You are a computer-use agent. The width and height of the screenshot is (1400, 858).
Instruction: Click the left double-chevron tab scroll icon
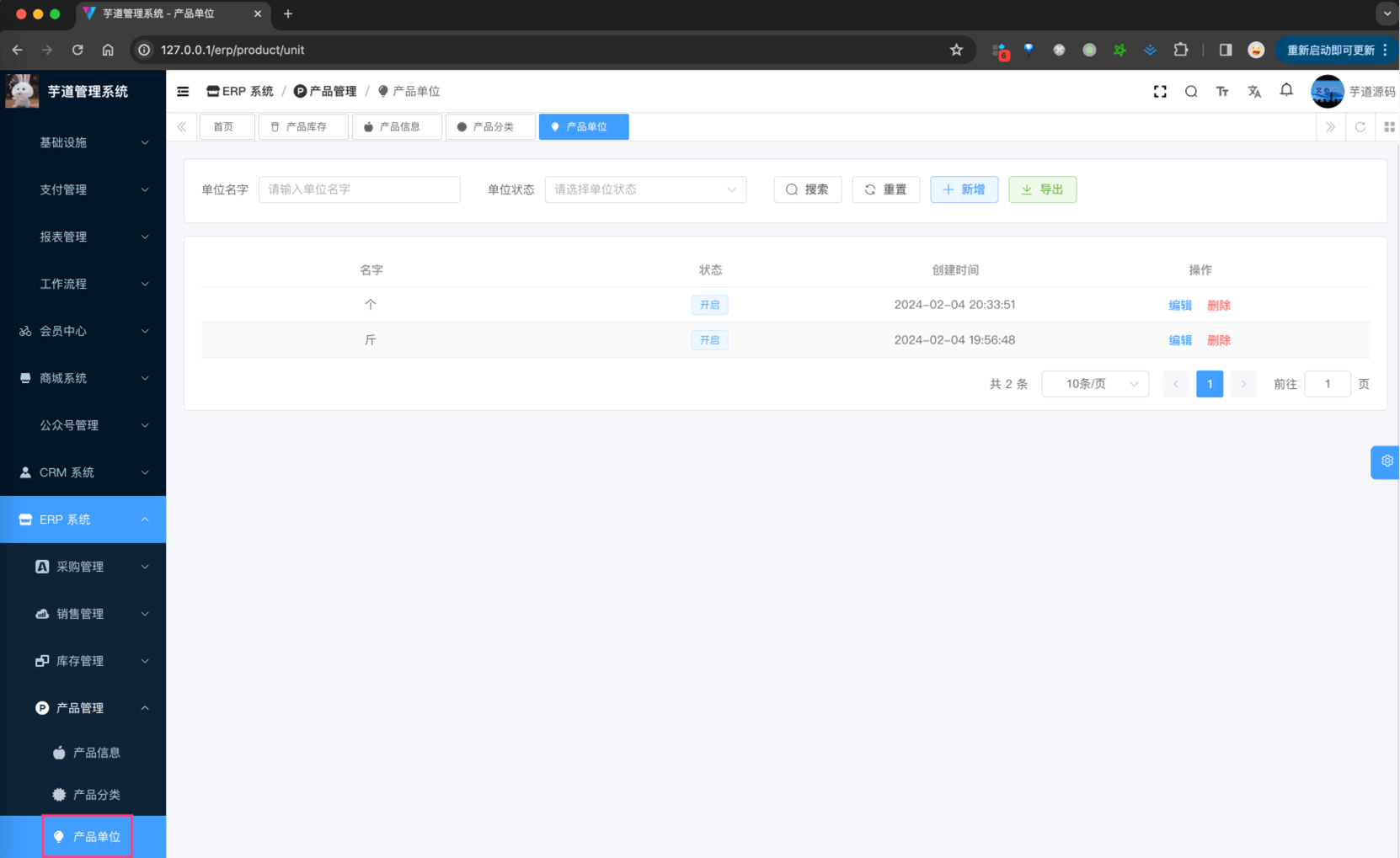tap(181, 126)
